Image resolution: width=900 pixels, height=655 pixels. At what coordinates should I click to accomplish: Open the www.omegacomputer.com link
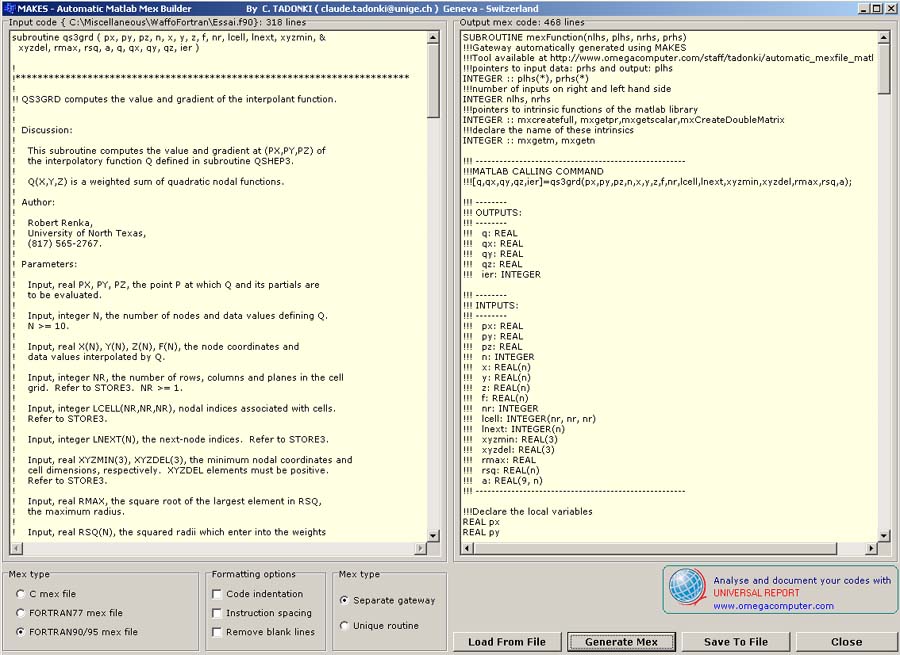coord(773,606)
